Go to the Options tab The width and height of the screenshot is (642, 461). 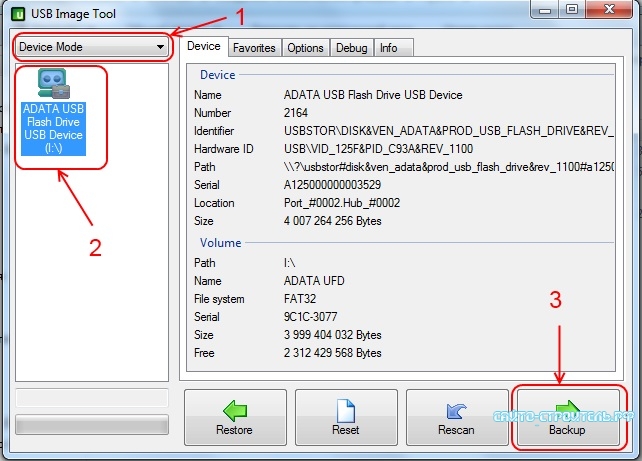pyautogui.click(x=305, y=48)
